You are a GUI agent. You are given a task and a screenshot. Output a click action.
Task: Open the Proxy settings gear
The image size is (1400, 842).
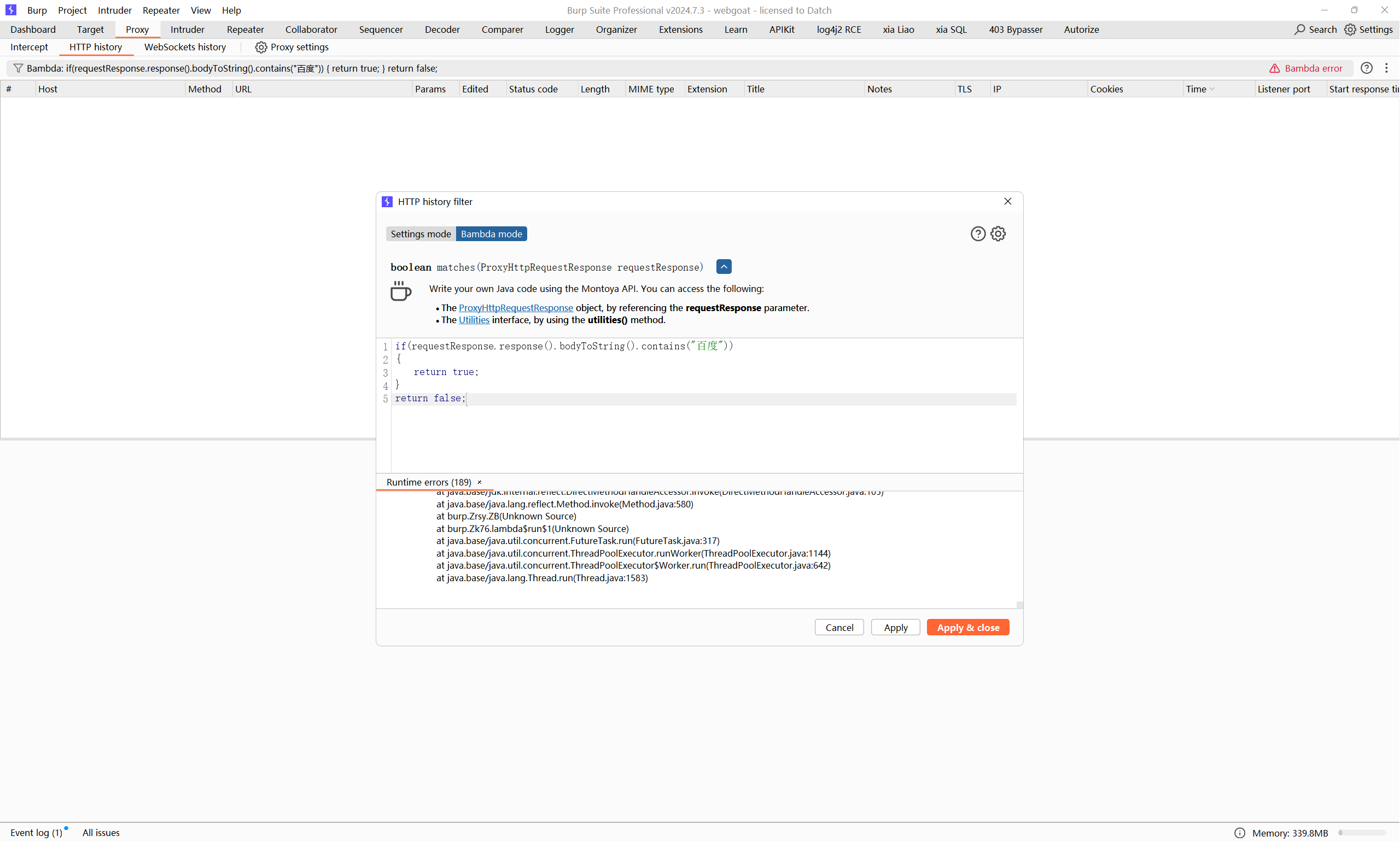(x=260, y=47)
